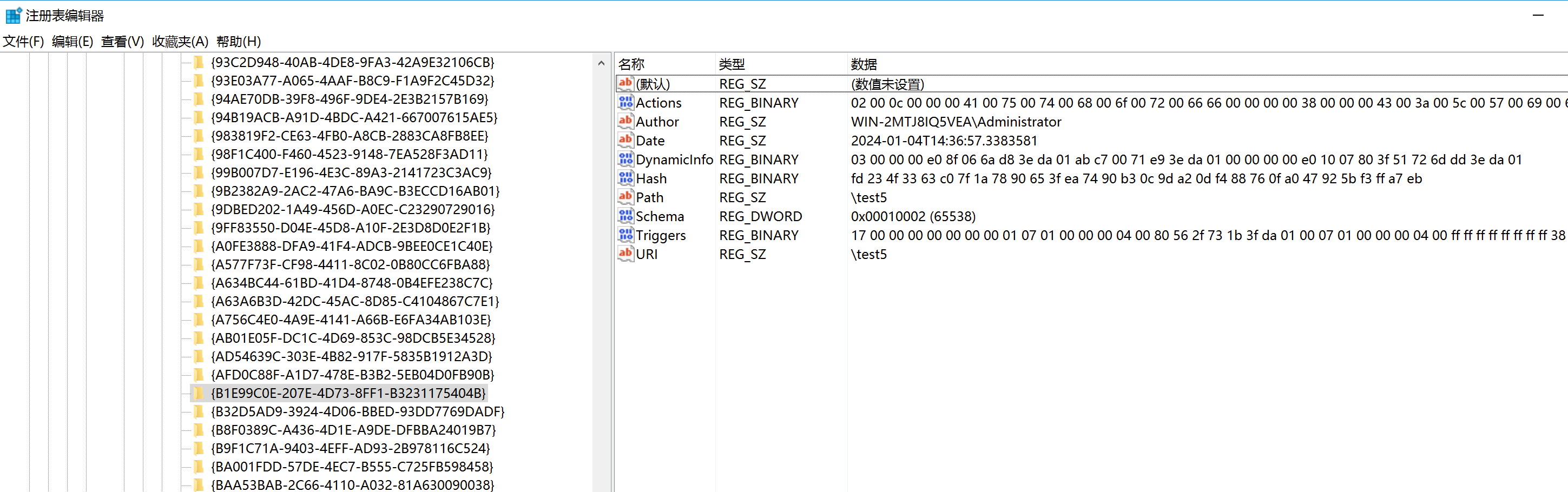Click the binary icon for DynamicInfo entry

point(625,159)
